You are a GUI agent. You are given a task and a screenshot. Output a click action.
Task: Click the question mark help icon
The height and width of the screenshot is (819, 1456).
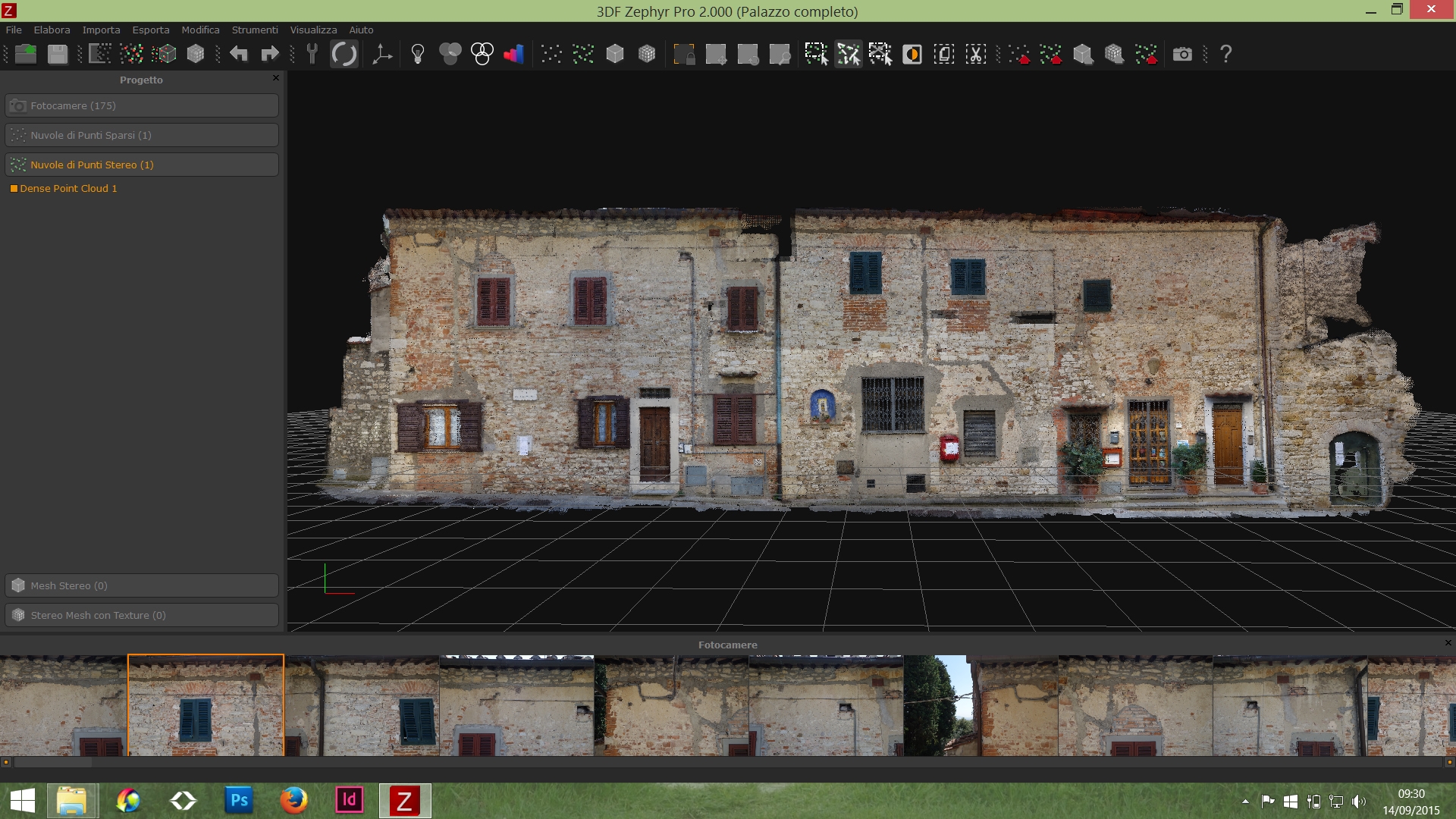(1225, 54)
